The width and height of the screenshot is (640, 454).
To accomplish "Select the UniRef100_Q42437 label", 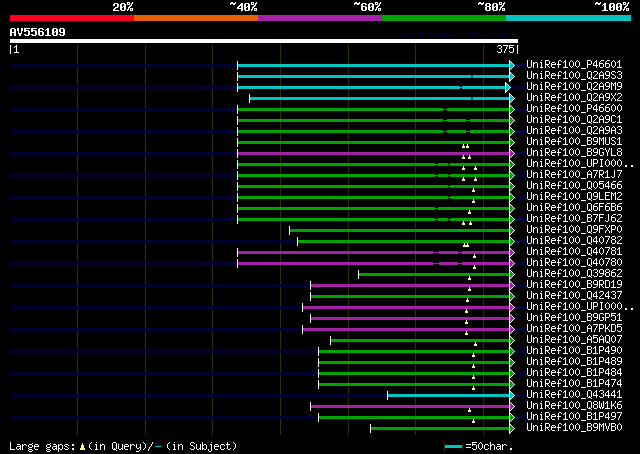I will (x=574, y=296).
